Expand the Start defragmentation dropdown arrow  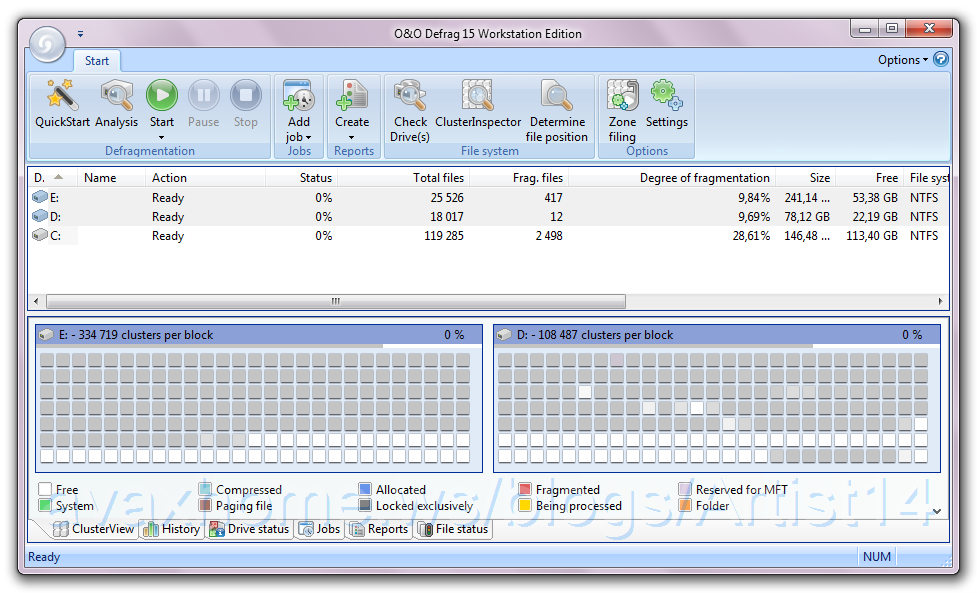(x=162, y=137)
